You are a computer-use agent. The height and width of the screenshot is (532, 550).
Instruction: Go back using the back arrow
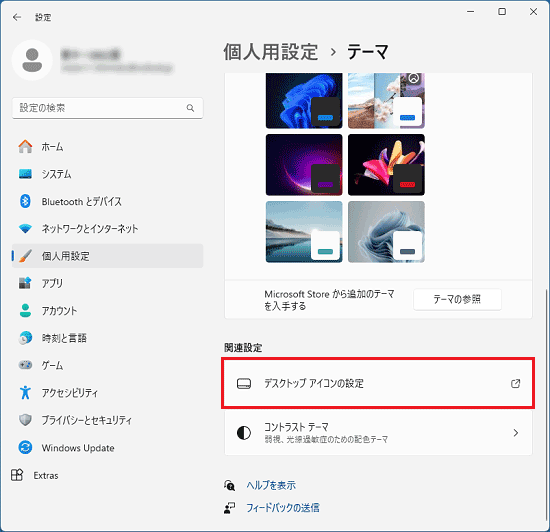coord(16,17)
